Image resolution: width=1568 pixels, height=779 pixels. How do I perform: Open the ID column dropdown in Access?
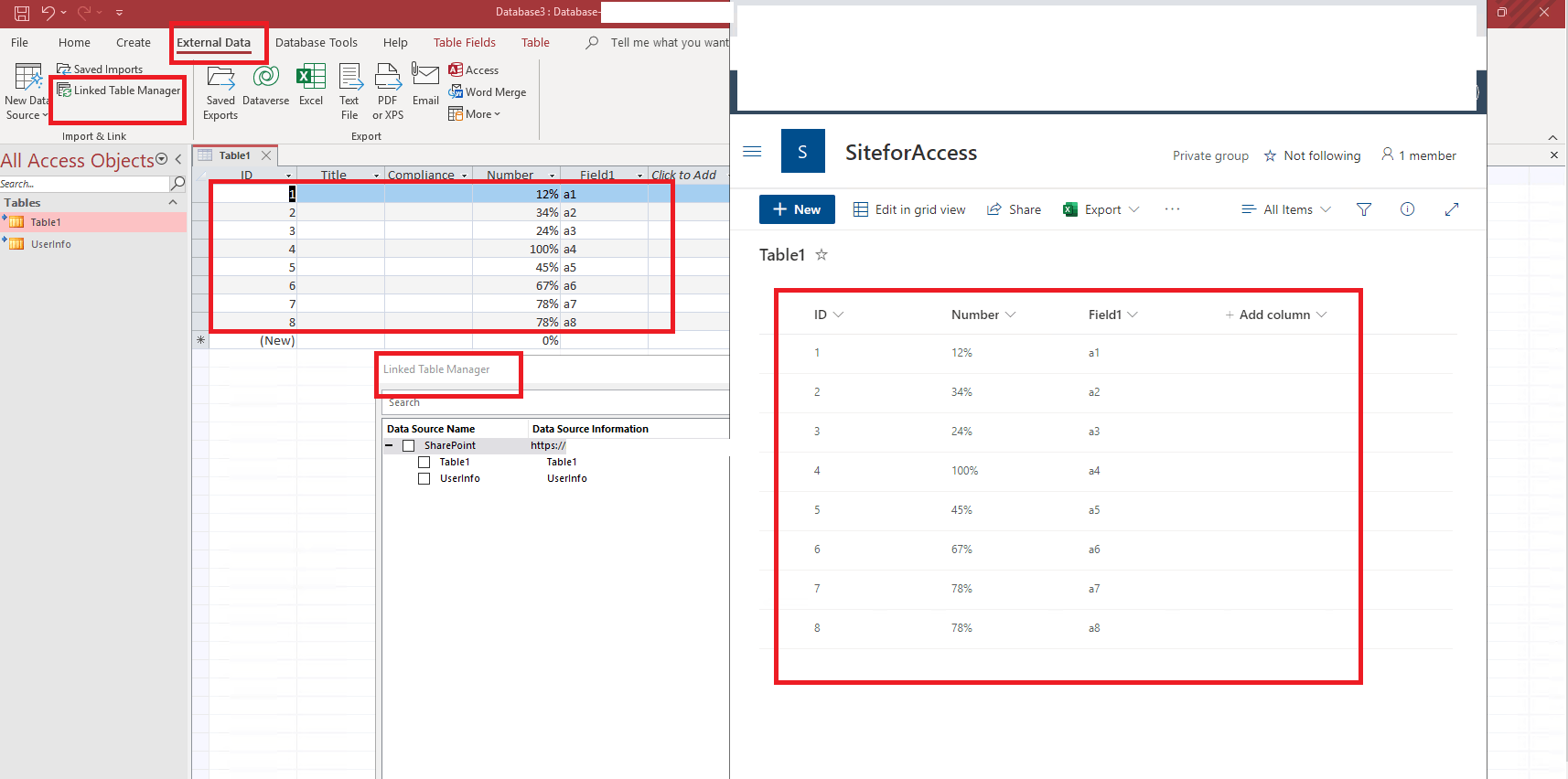click(289, 176)
